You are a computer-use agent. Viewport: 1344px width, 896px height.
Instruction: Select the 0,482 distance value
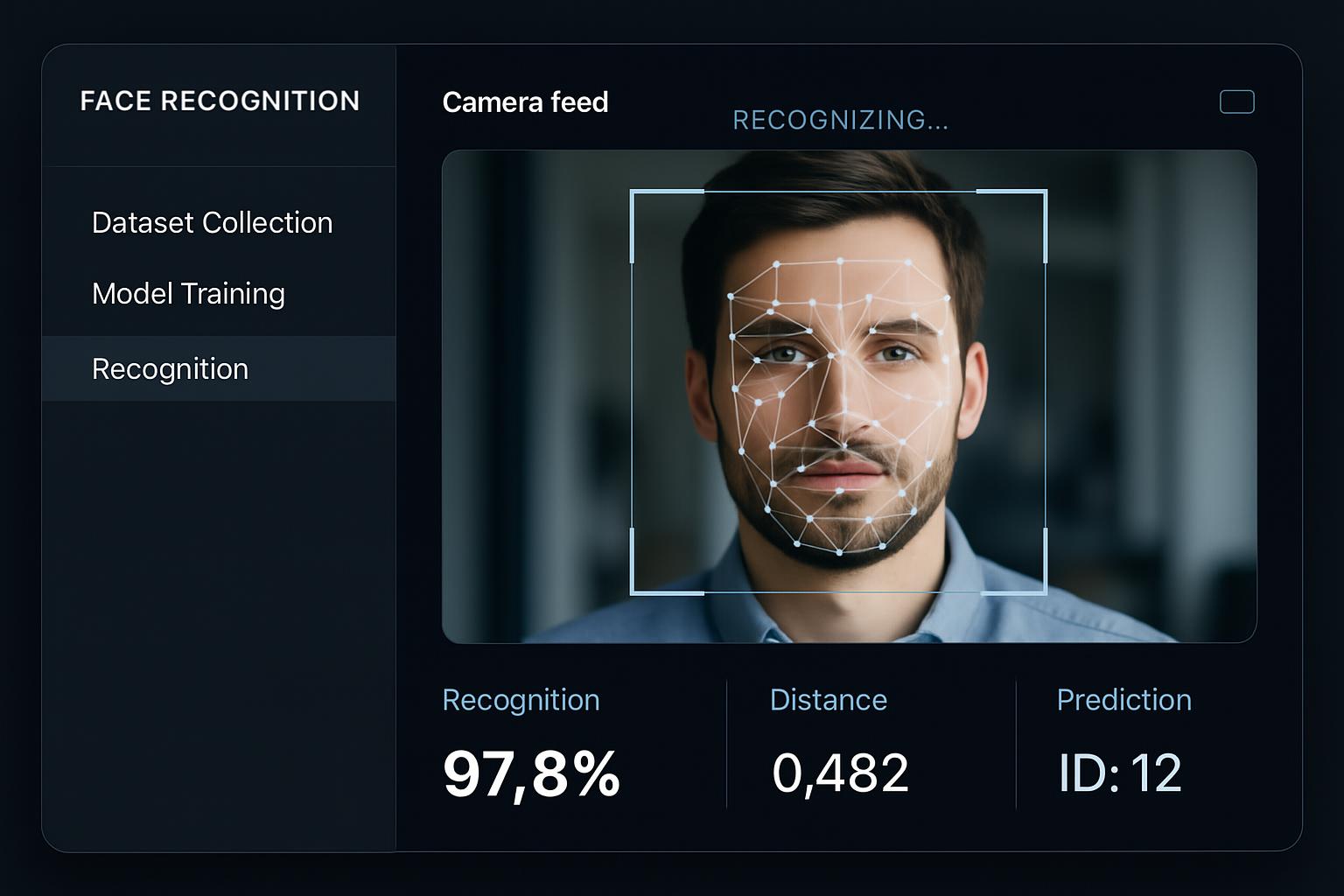click(840, 773)
